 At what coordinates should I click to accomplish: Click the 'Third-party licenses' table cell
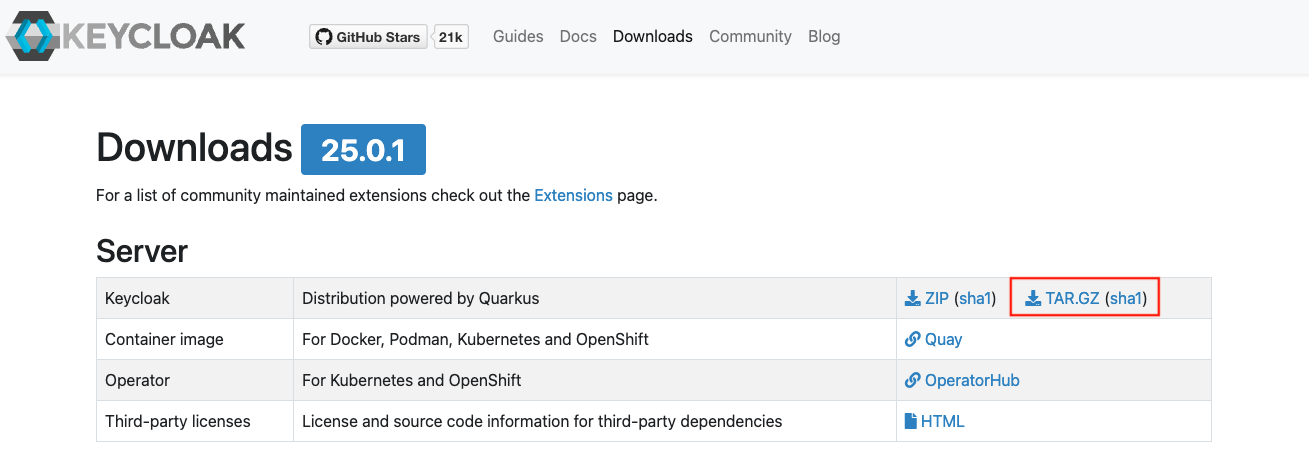pos(195,421)
